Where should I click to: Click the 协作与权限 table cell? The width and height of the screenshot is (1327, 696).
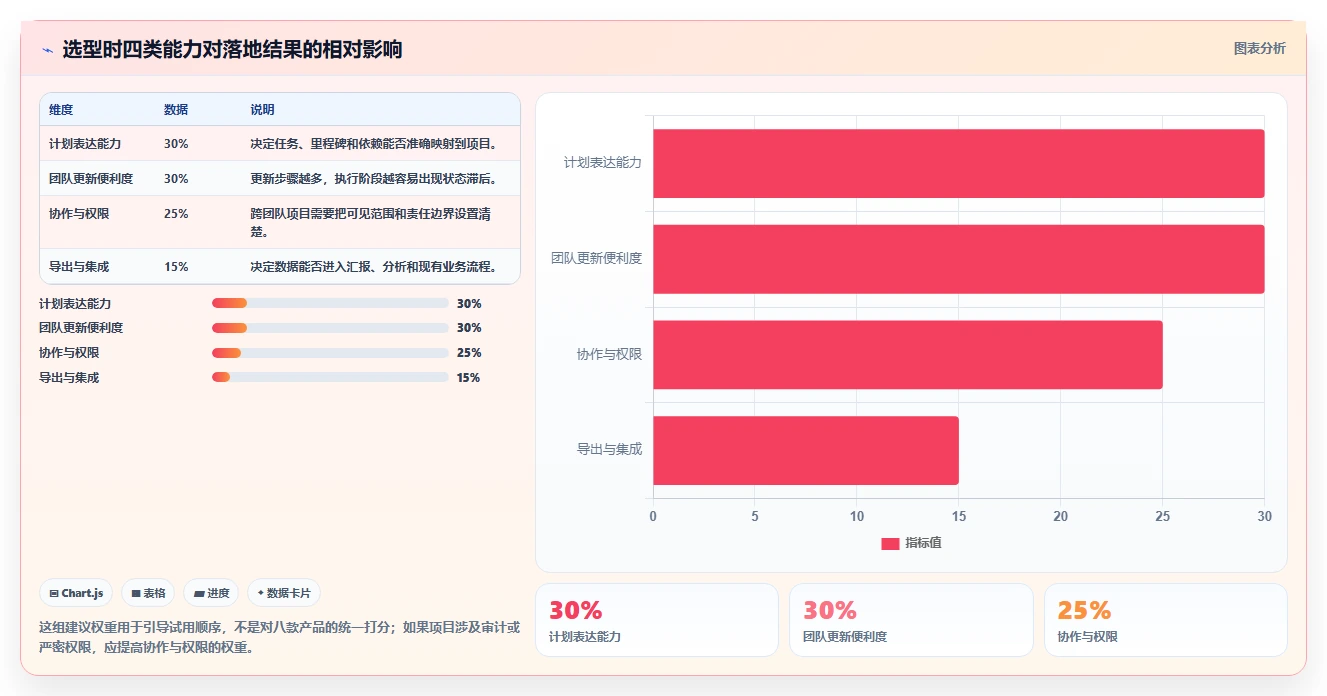point(79,214)
